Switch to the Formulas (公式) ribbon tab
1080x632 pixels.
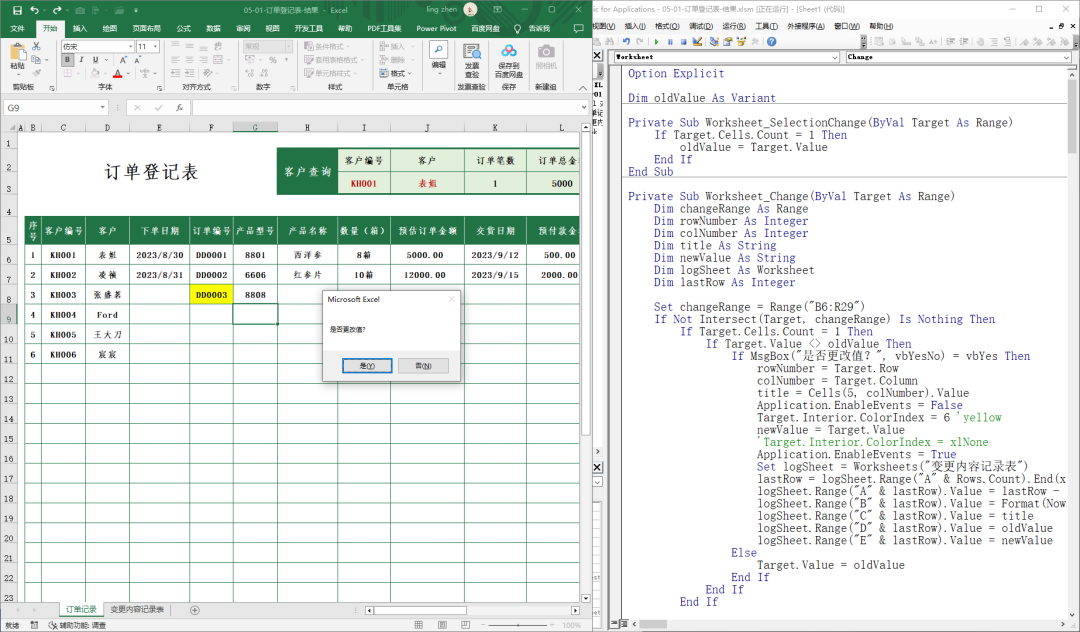(x=183, y=28)
